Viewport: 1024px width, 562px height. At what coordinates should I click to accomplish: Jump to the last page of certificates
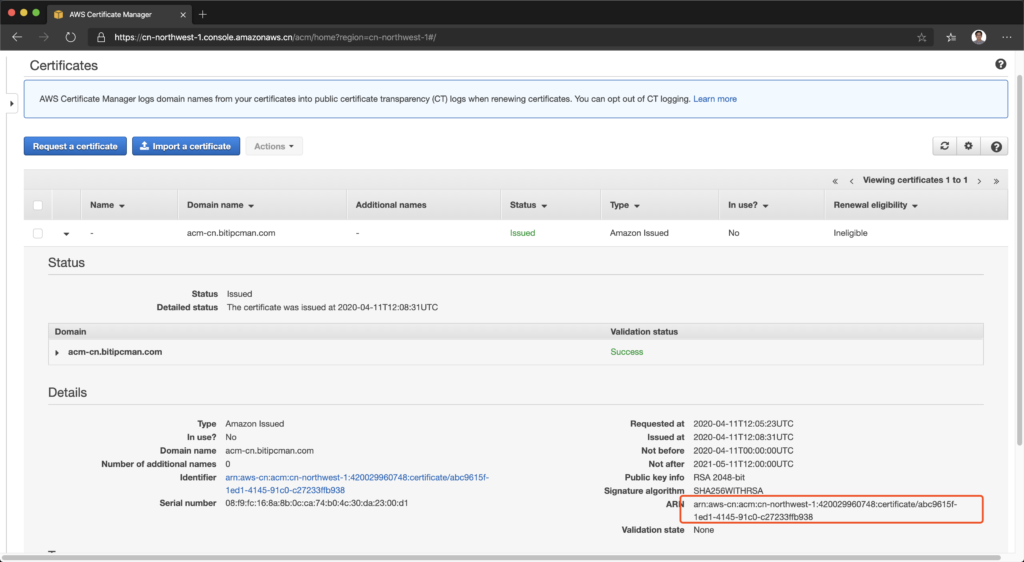pyautogui.click(x=996, y=181)
